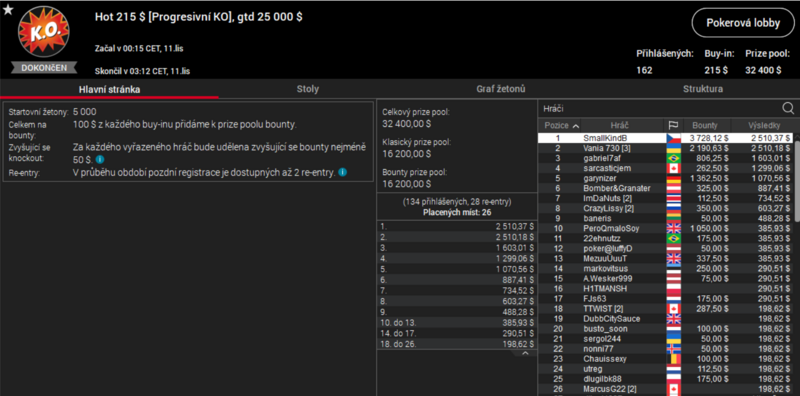Switch to the Struktura tab
This screenshot has height=396, width=800.
(703, 89)
